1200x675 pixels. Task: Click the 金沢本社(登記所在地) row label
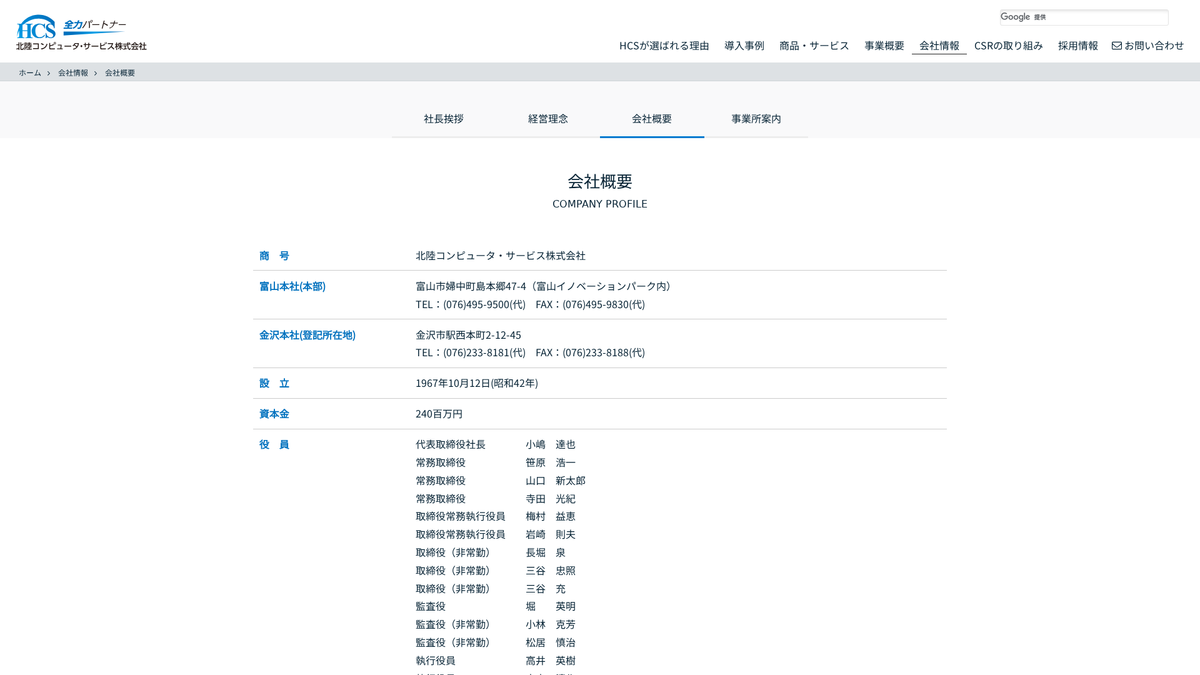[x=307, y=335]
